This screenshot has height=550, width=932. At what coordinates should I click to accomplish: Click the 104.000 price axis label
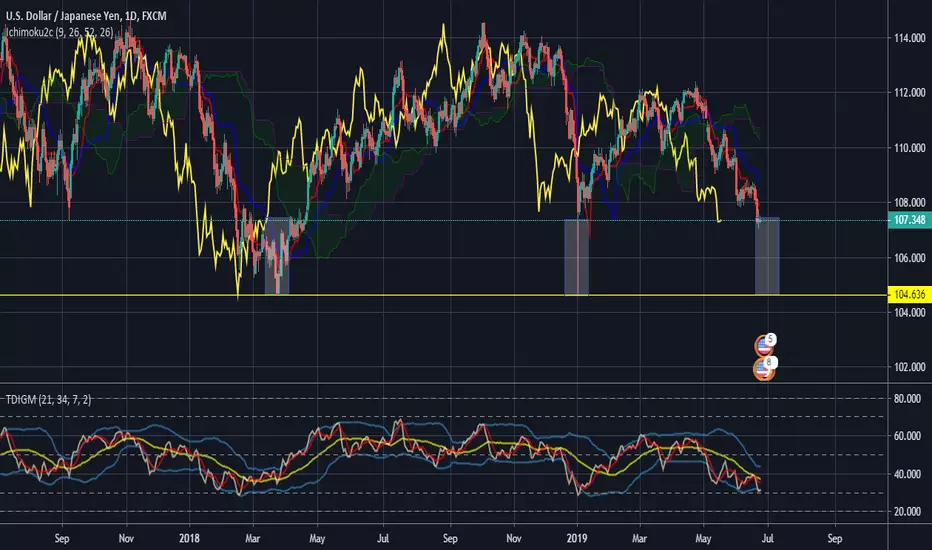909,312
